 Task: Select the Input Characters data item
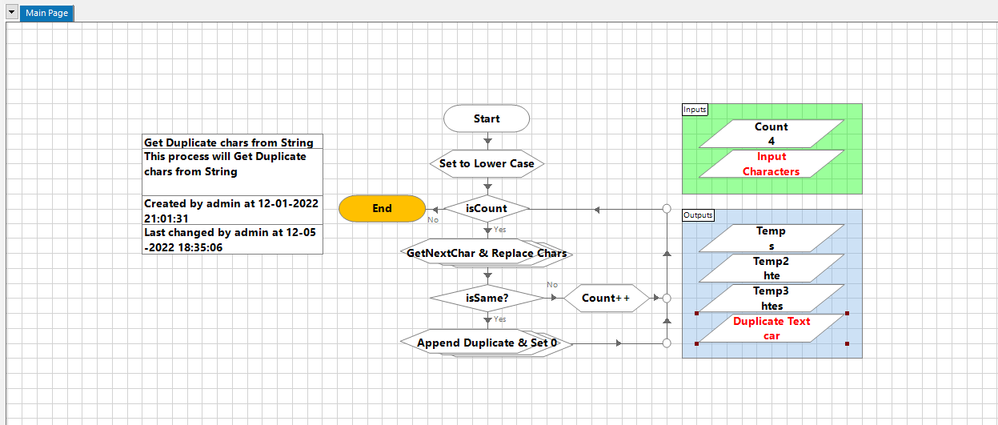point(771,164)
